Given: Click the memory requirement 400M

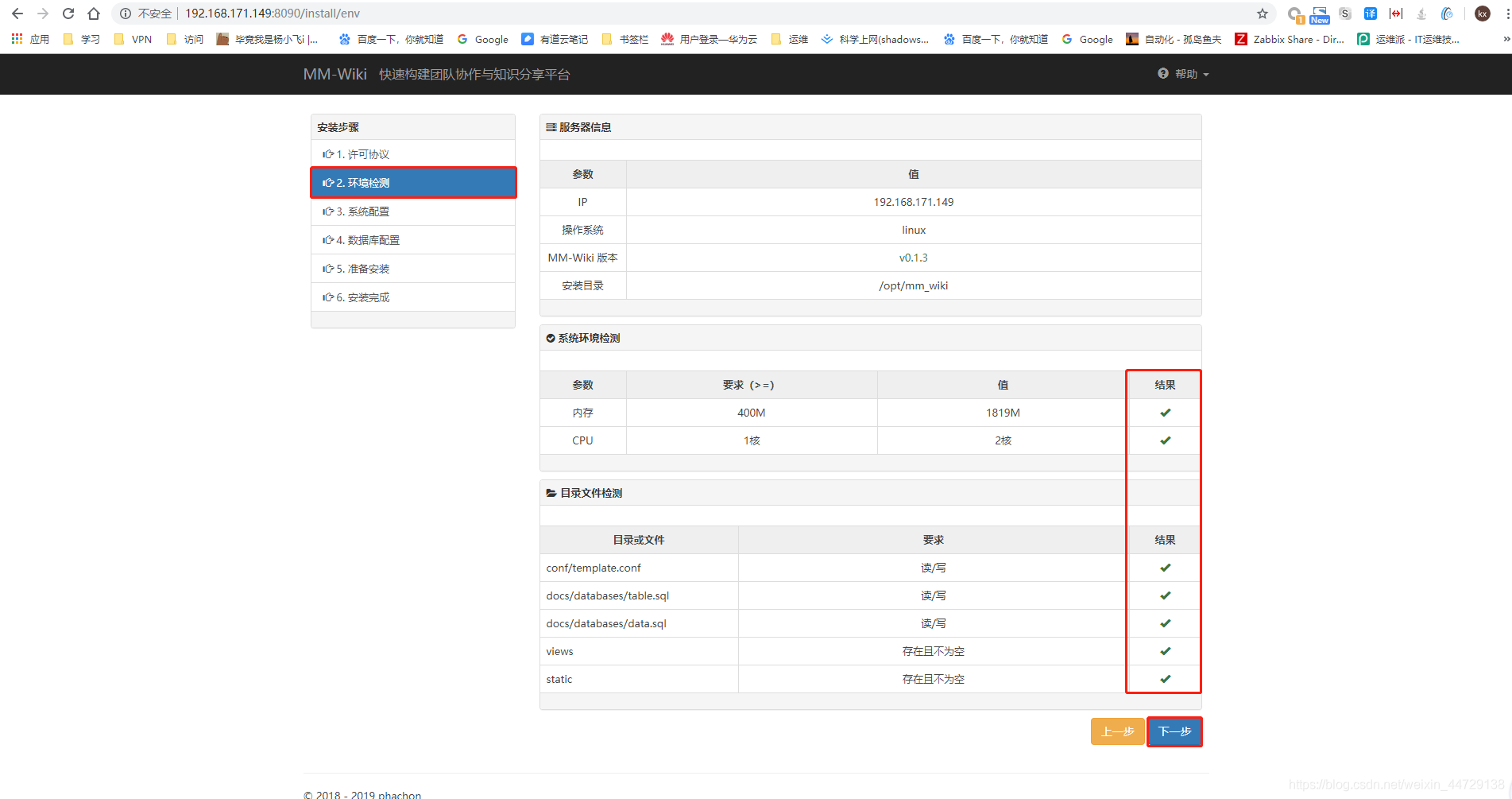Looking at the screenshot, I should click(x=752, y=413).
